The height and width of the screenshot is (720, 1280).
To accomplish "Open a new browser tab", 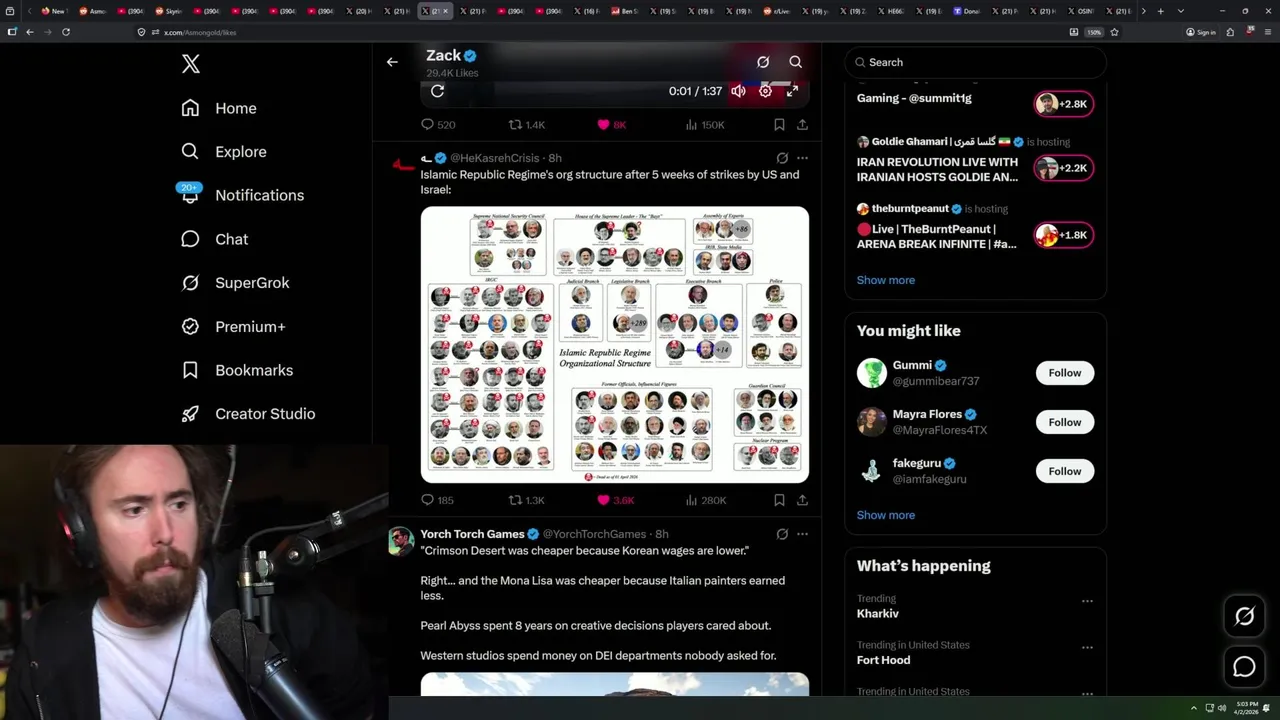I will point(1160,11).
